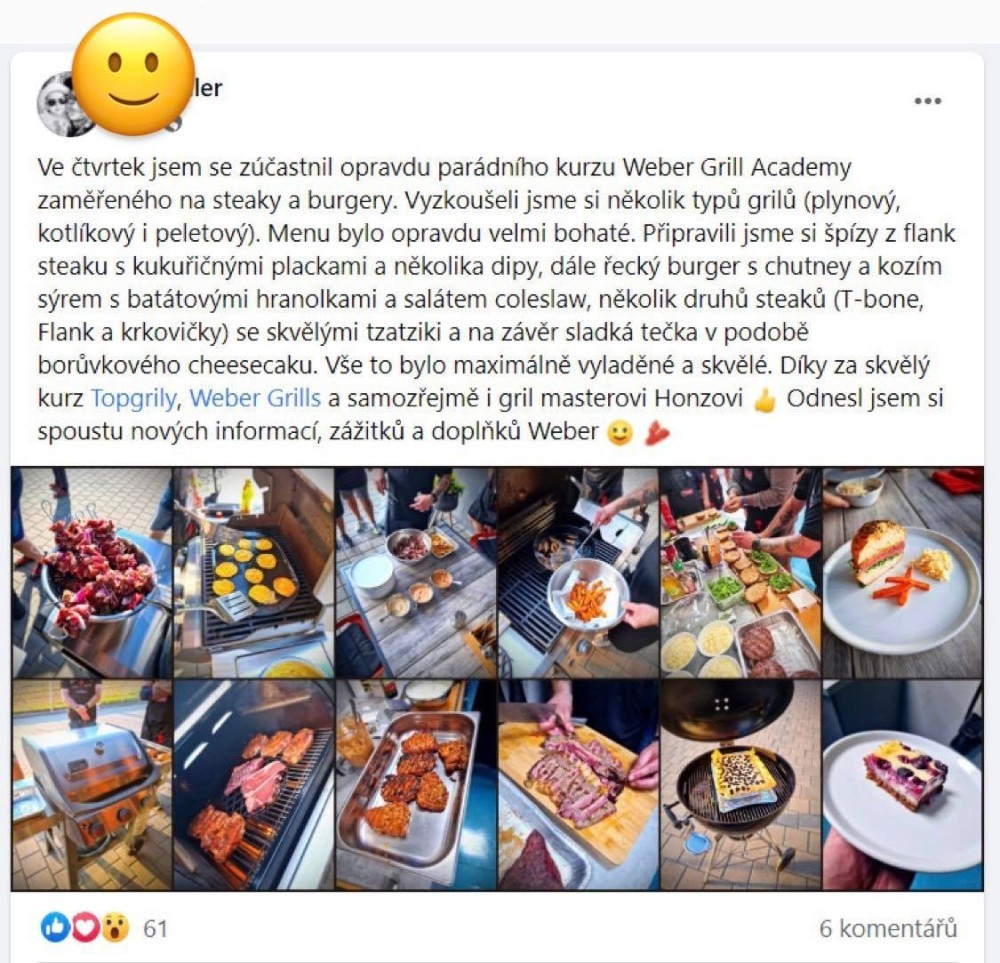Image resolution: width=1000 pixels, height=963 pixels.
Task: Click the poster's profile picture avatar
Action: [61, 104]
